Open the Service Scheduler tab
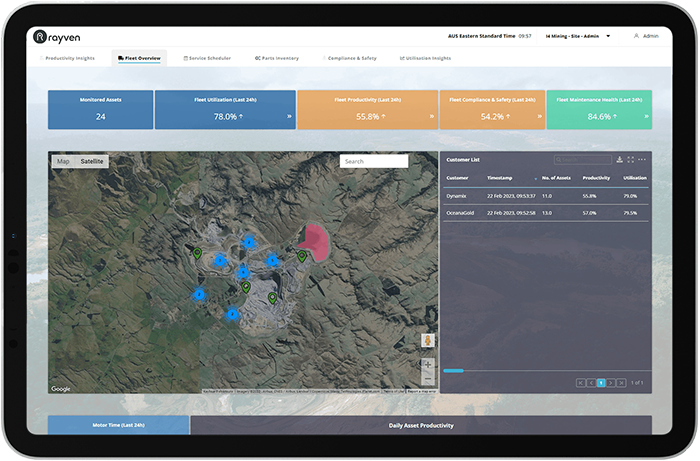 point(207,58)
